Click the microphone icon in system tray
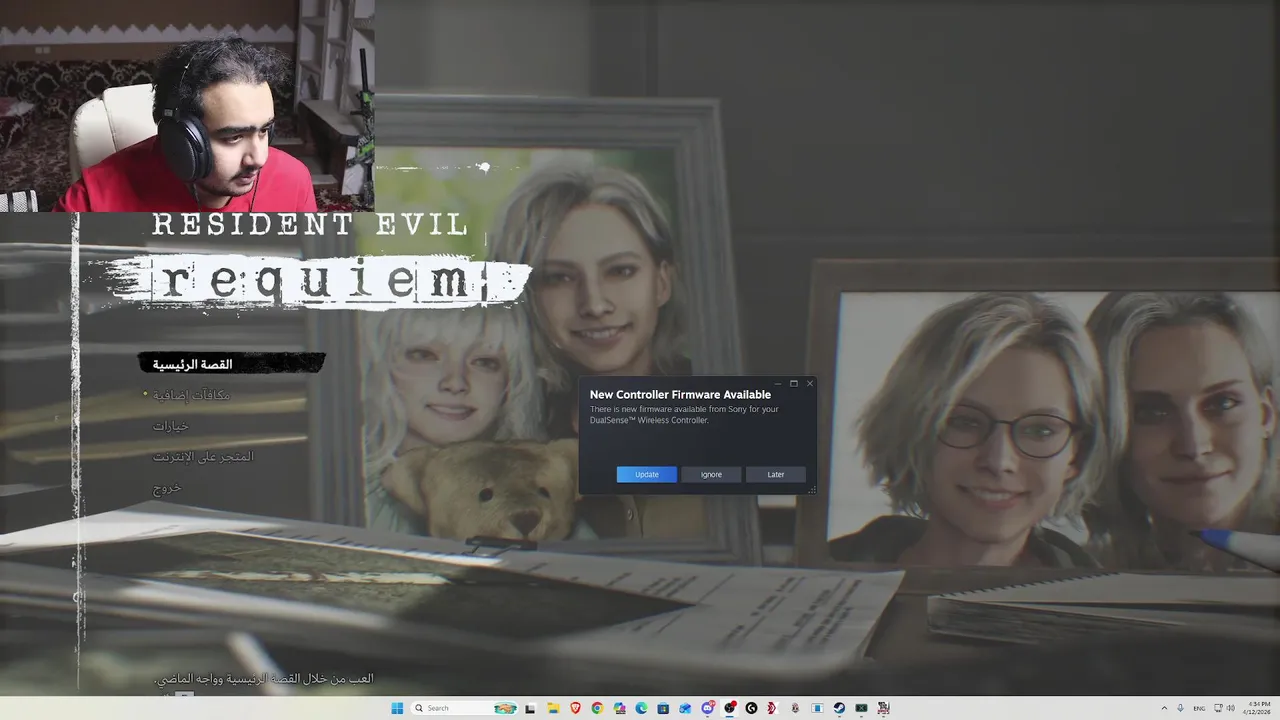The image size is (1280, 720). (x=1181, y=708)
